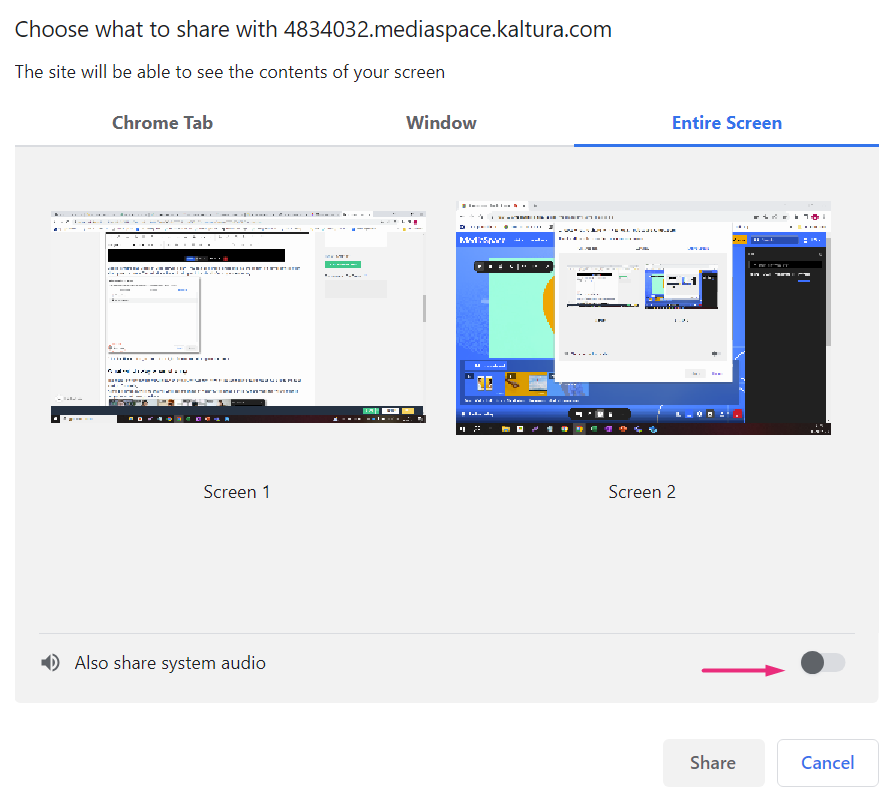
Task: Cancel the screen sharing dialog
Action: 827,763
